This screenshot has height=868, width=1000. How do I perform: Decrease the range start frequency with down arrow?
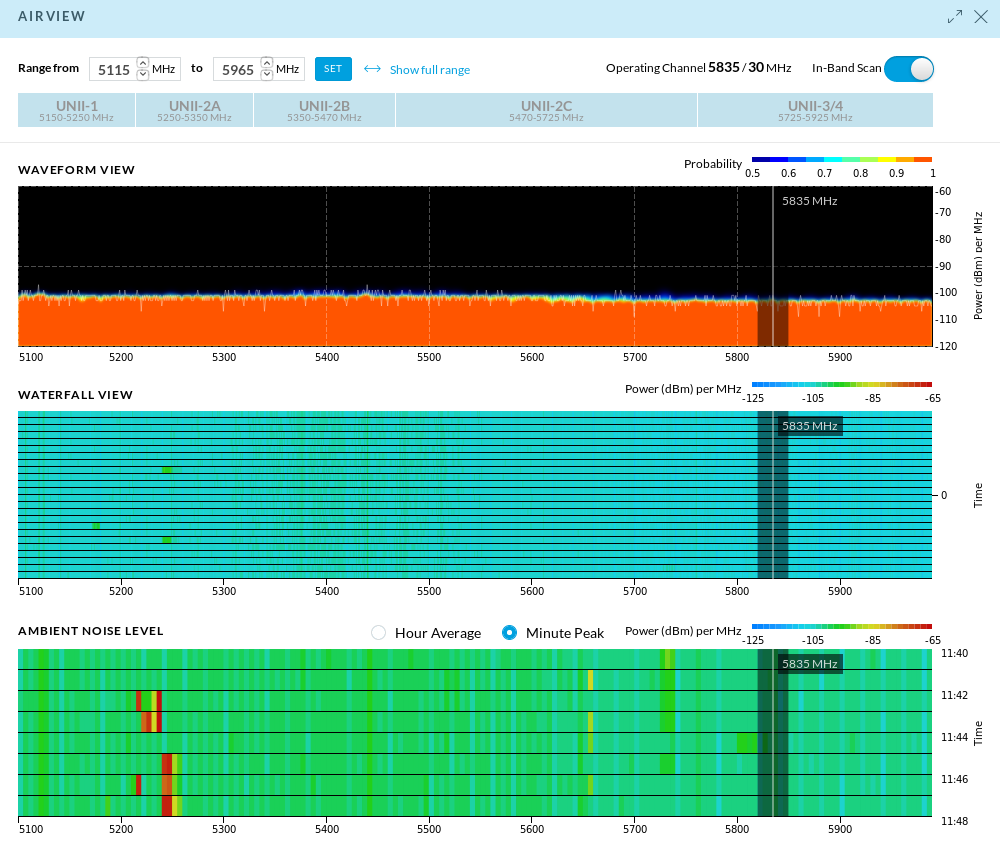tap(142, 75)
